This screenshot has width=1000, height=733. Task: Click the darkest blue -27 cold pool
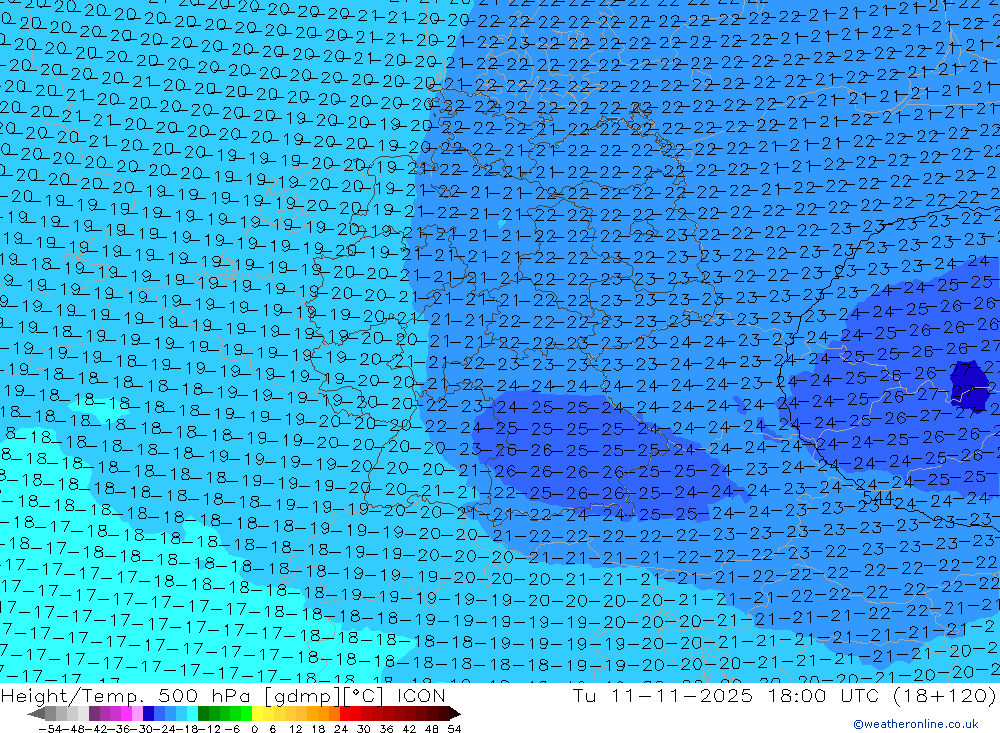click(967, 385)
